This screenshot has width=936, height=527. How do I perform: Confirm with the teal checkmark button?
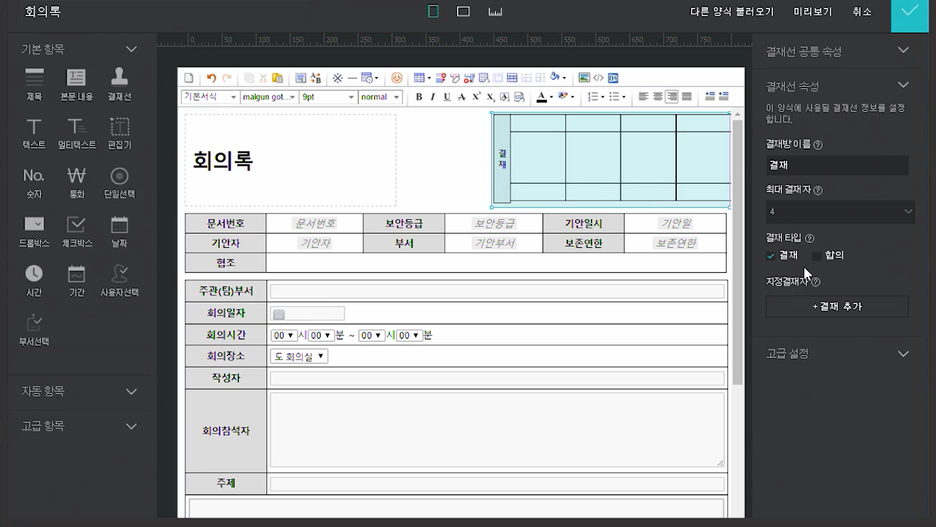(x=910, y=14)
